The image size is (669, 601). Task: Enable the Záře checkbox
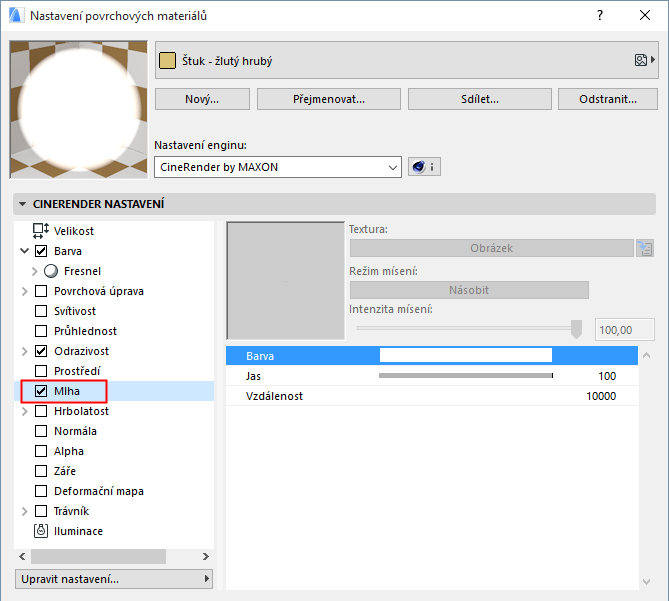(41, 471)
